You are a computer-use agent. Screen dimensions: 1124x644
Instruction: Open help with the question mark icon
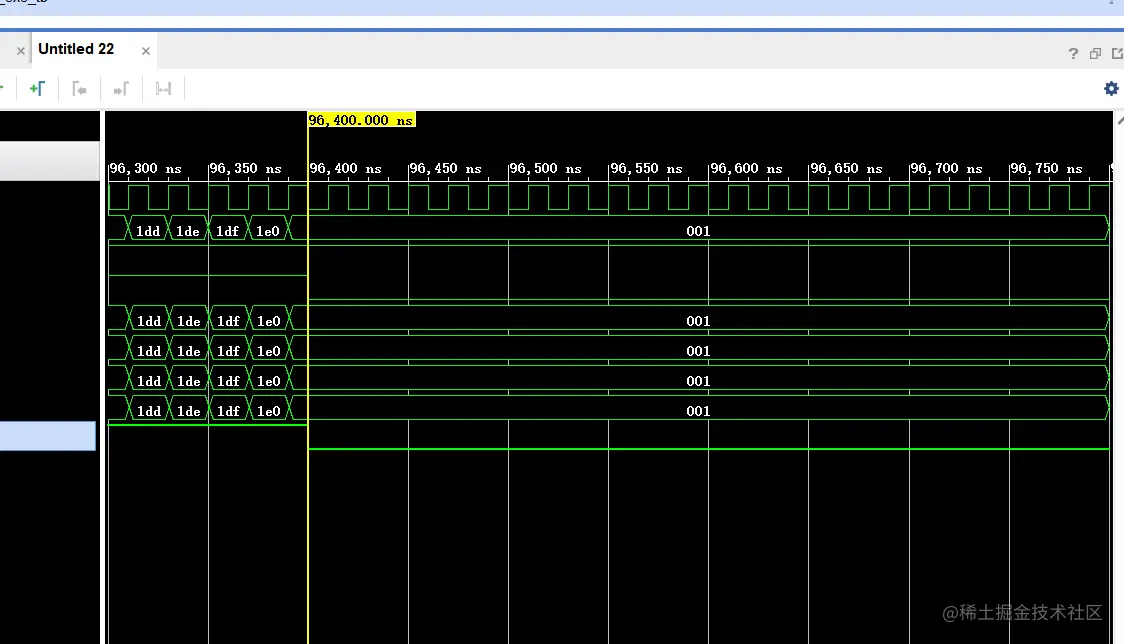pyautogui.click(x=1073, y=53)
